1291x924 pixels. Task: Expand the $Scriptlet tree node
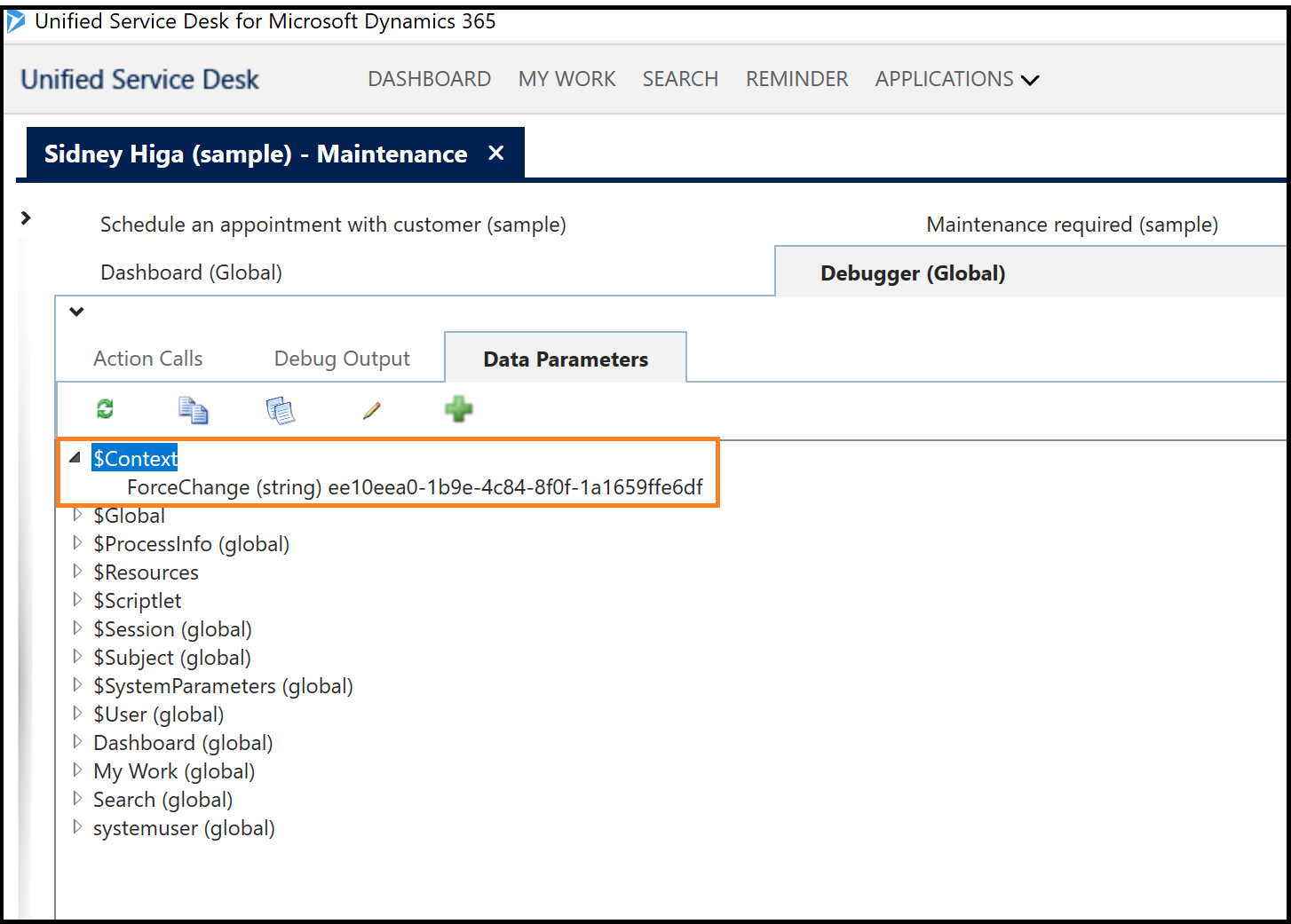(x=77, y=600)
